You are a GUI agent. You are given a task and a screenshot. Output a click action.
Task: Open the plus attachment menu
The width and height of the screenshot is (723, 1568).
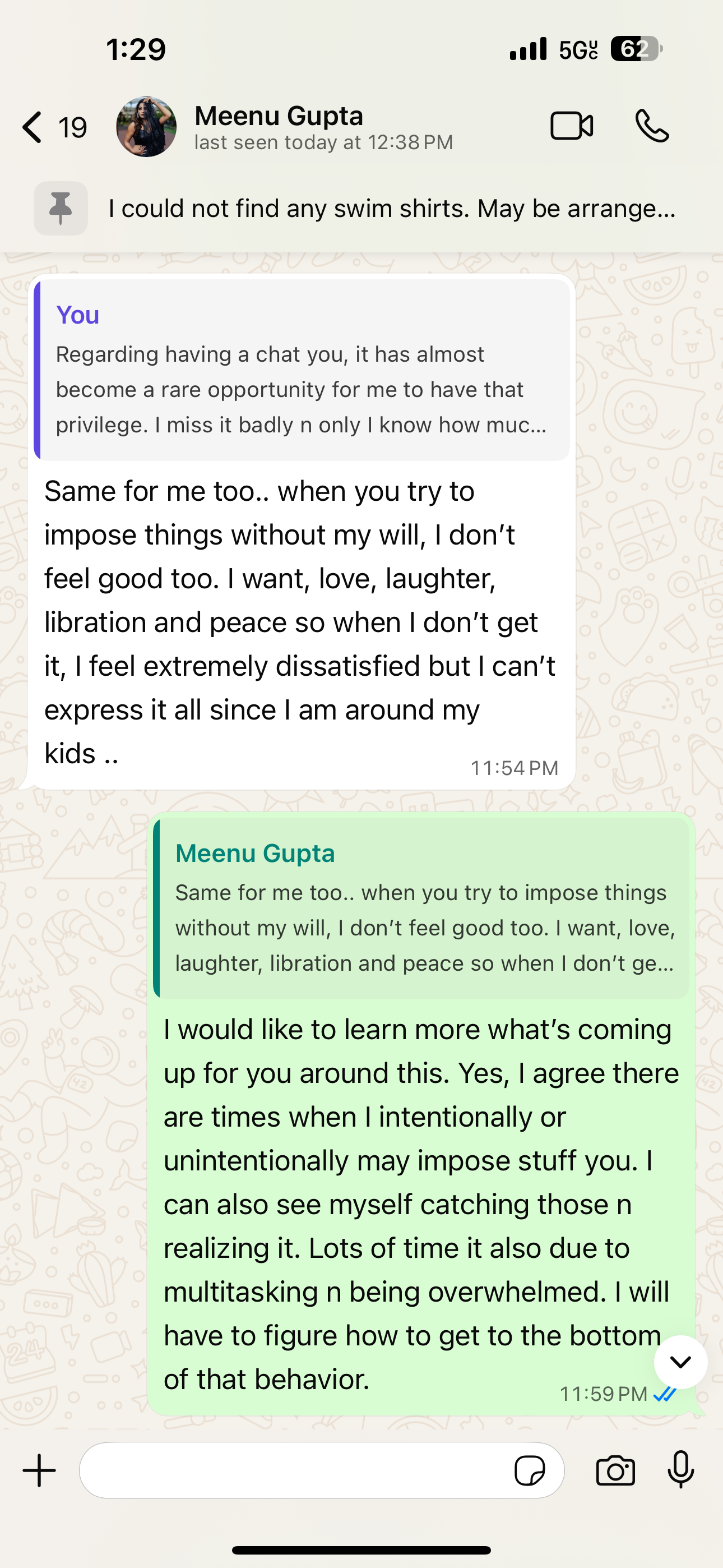[x=40, y=1470]
